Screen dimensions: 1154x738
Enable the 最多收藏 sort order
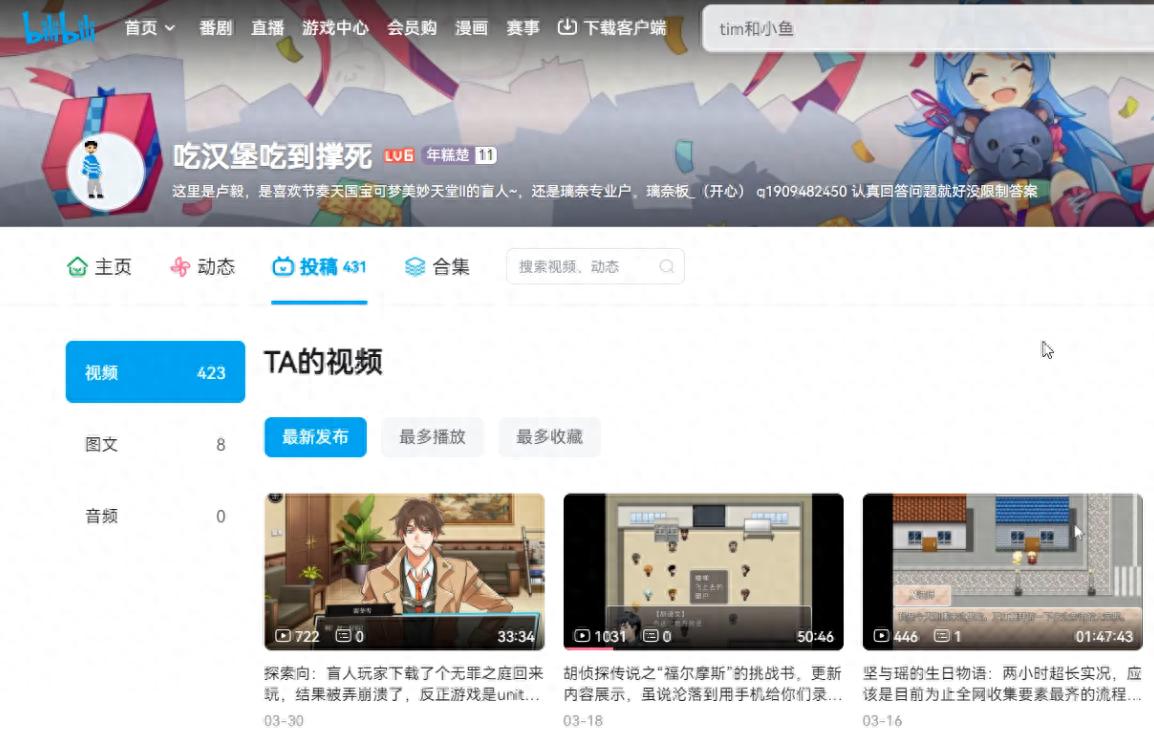coord(550,437)
